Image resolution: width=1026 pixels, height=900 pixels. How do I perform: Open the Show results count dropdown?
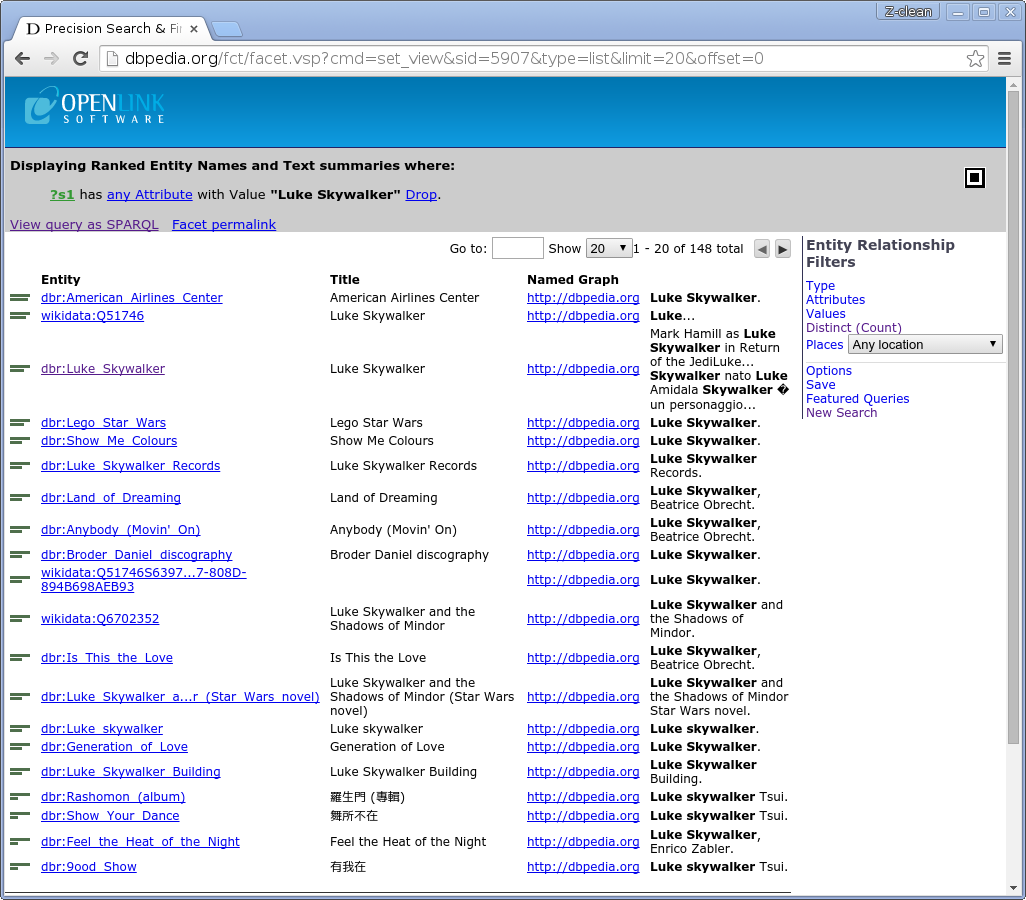coord(609,249)
